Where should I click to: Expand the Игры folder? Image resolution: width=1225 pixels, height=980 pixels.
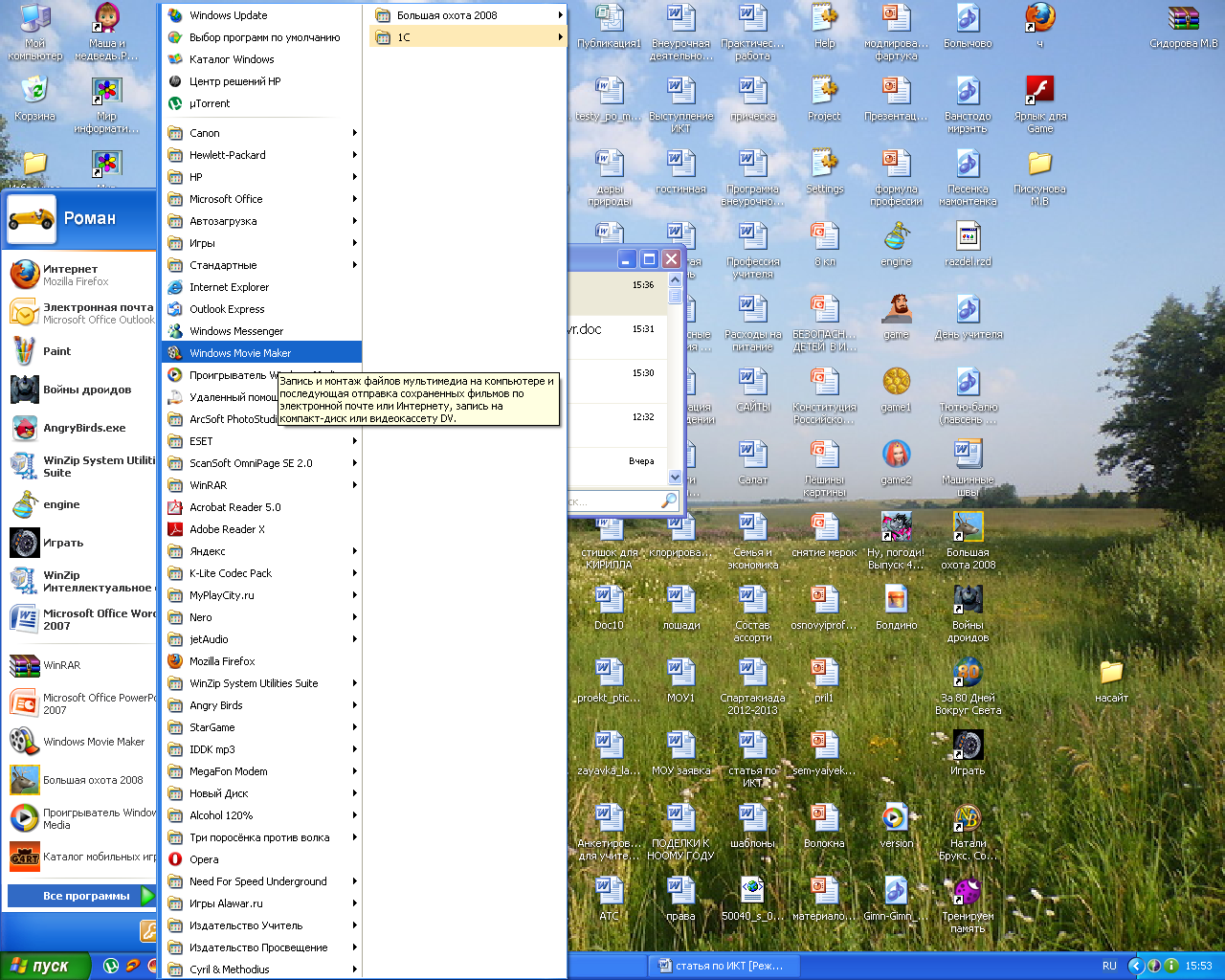262,243
